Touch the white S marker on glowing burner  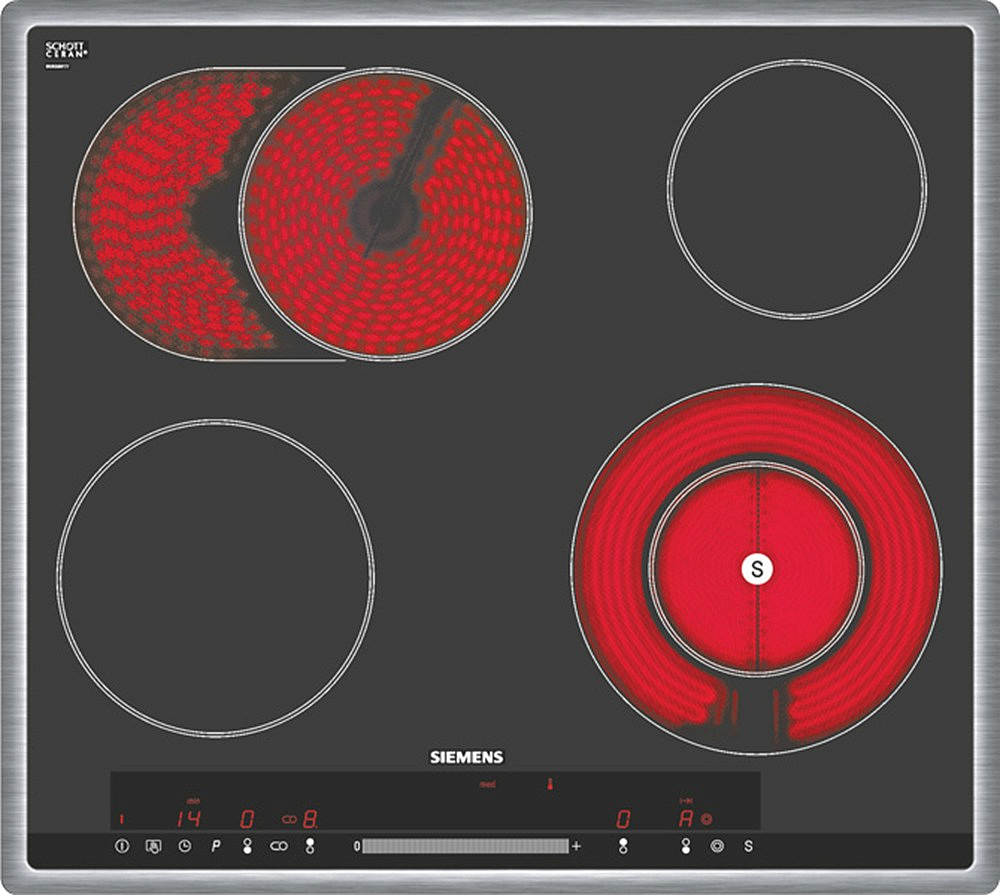(x=756, y=568)
